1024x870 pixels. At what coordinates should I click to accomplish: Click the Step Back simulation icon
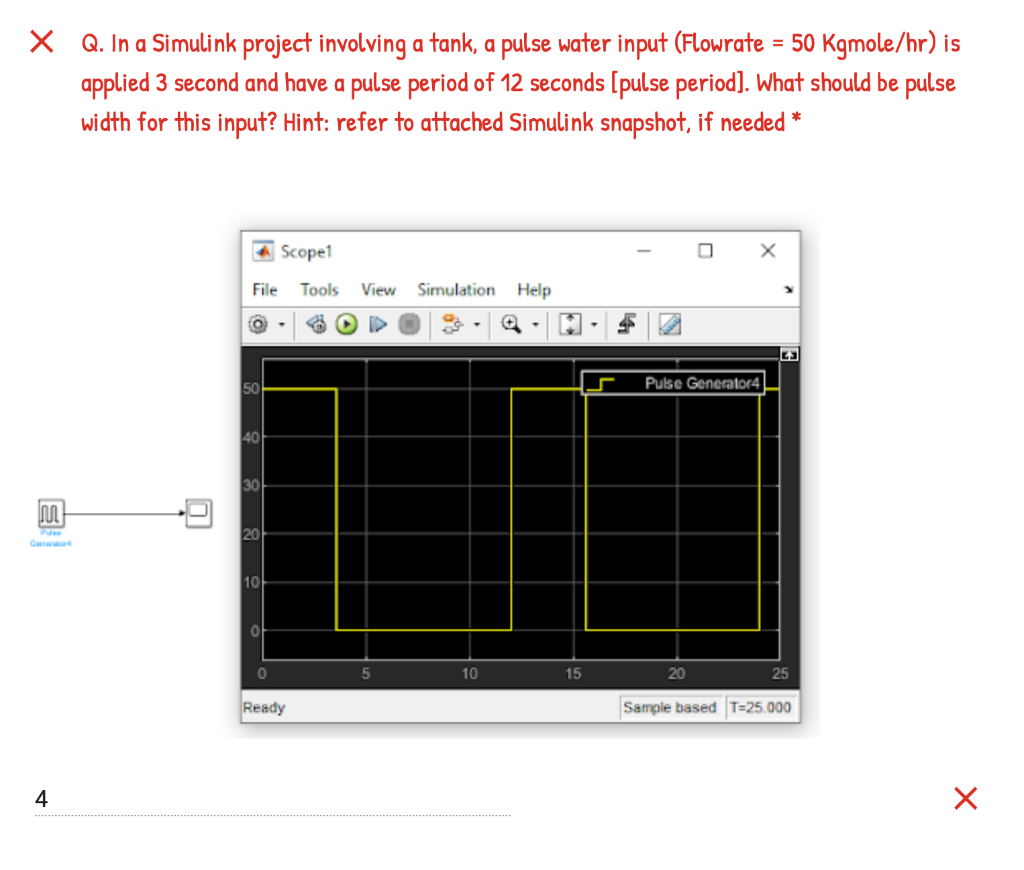coord(317,324)
